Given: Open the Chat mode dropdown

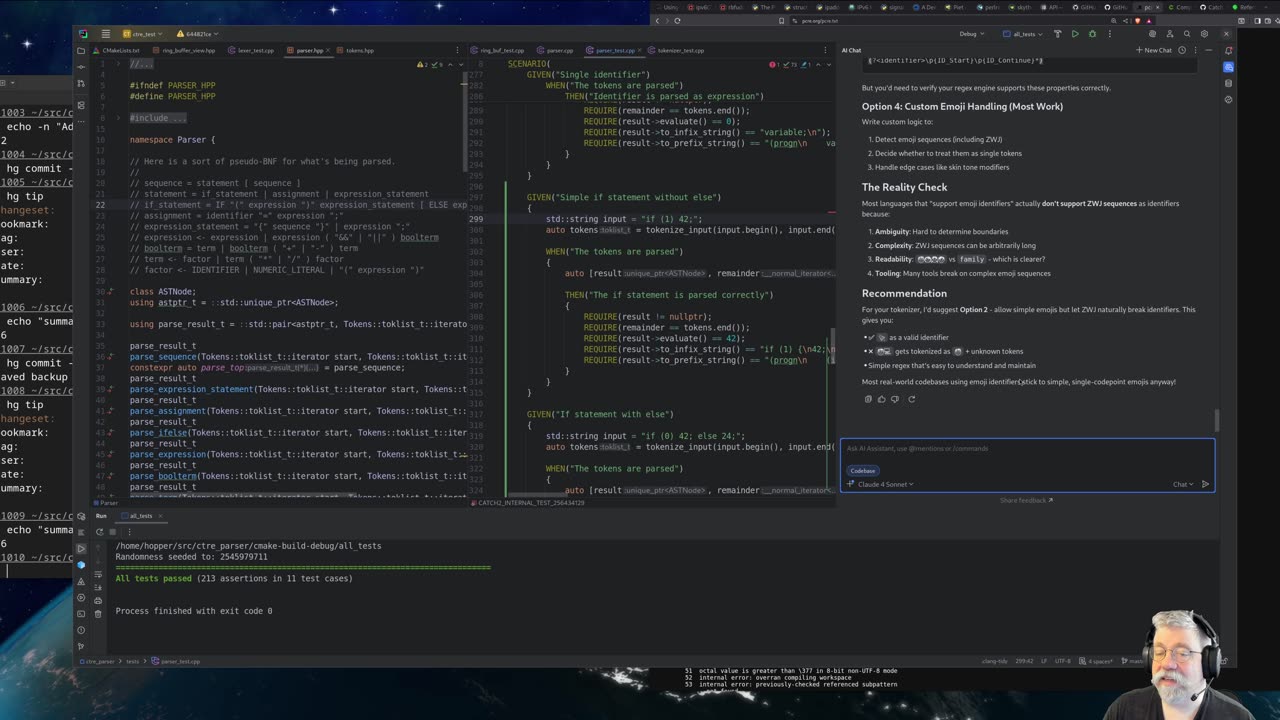Looking at the screenshot, I should click(x=1183, y=484).
